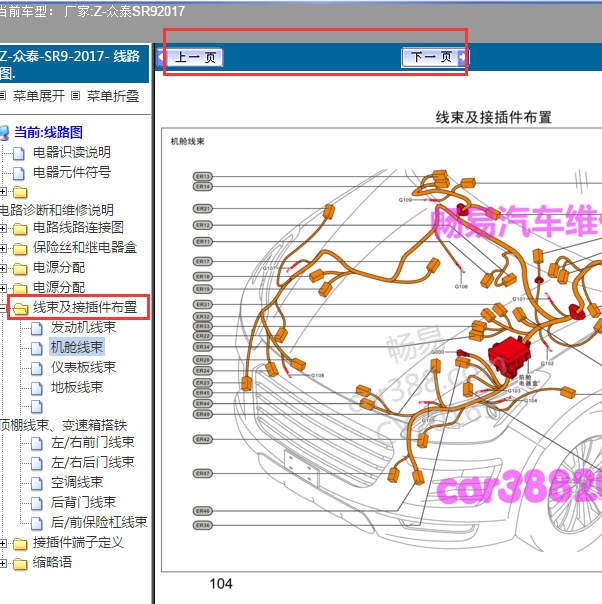Click connector label ER42 in diagram
The image size is (602, 604).
coord(203,440)
